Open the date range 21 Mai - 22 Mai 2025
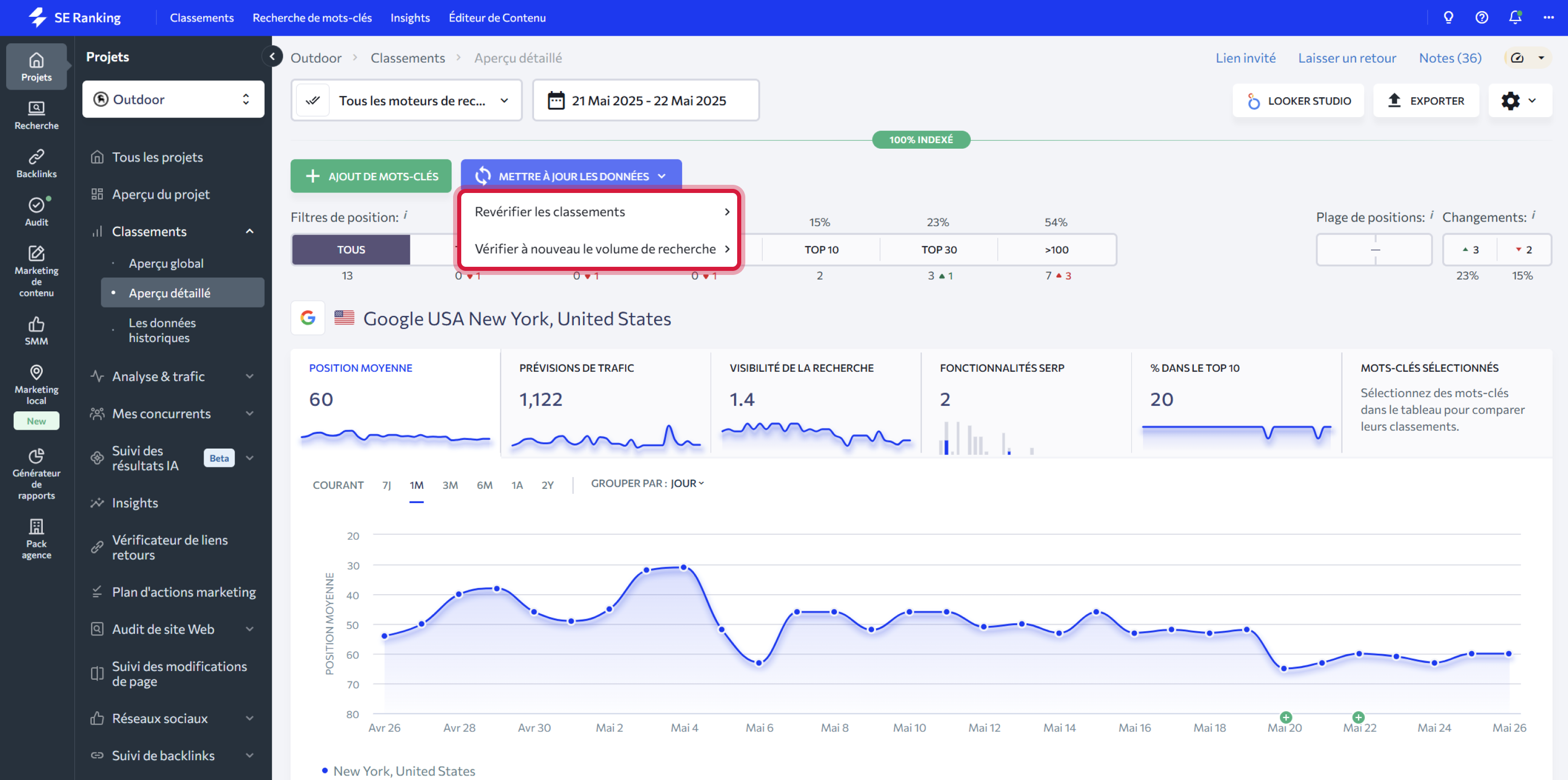 [x=646, y=100]
